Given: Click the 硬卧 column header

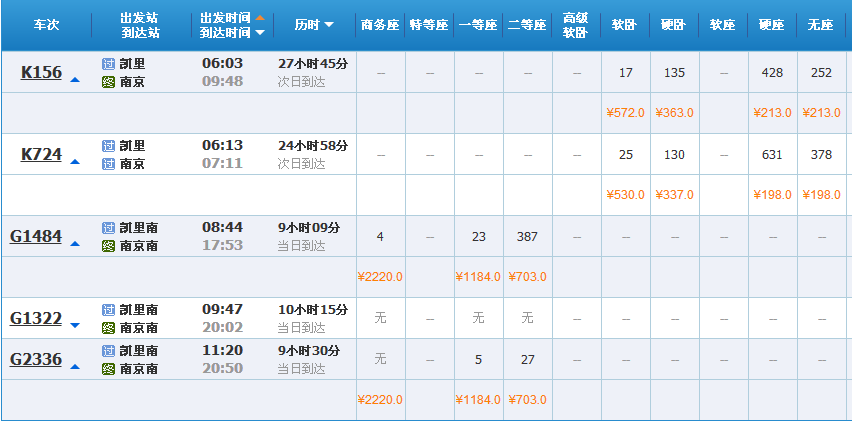Looking at the screenshot, I should coord(674,26).
